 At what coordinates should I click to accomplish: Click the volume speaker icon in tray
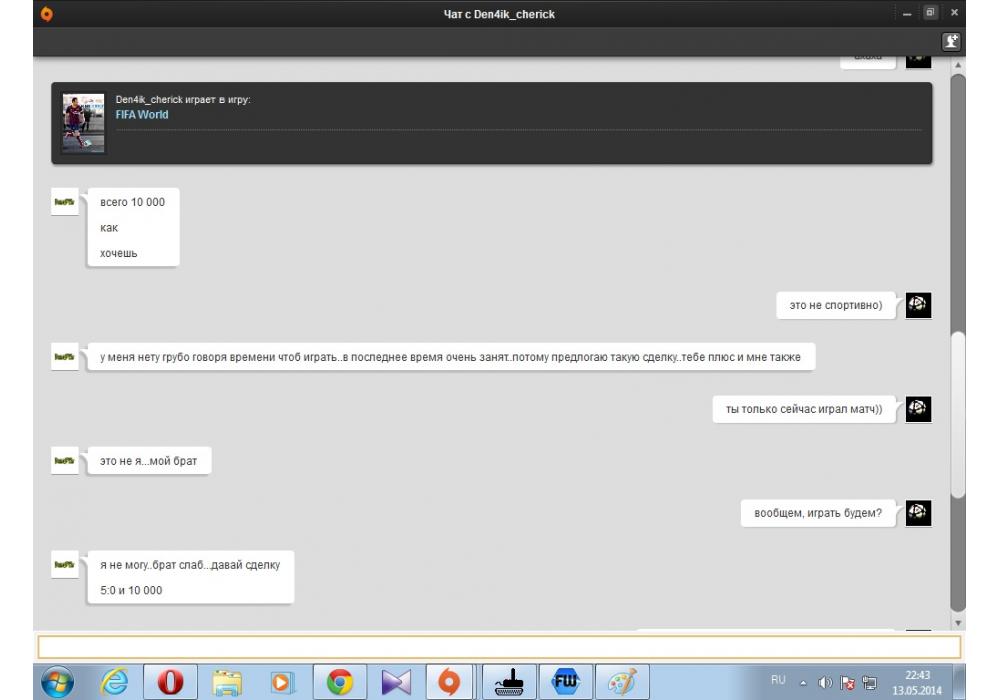(x=825, y=683)
